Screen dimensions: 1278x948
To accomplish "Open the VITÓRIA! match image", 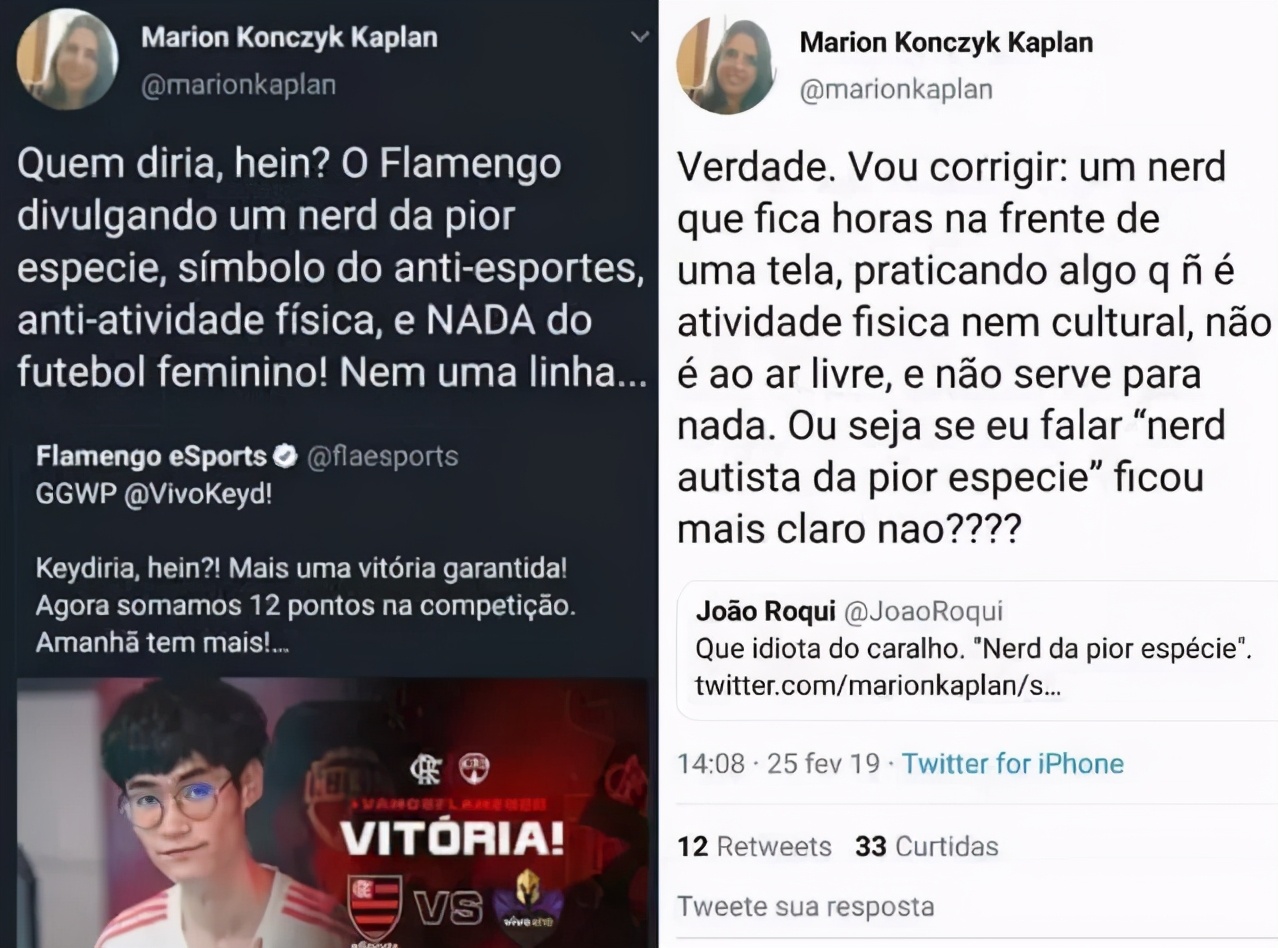I will pyautogui.click(x=332, y=812).
